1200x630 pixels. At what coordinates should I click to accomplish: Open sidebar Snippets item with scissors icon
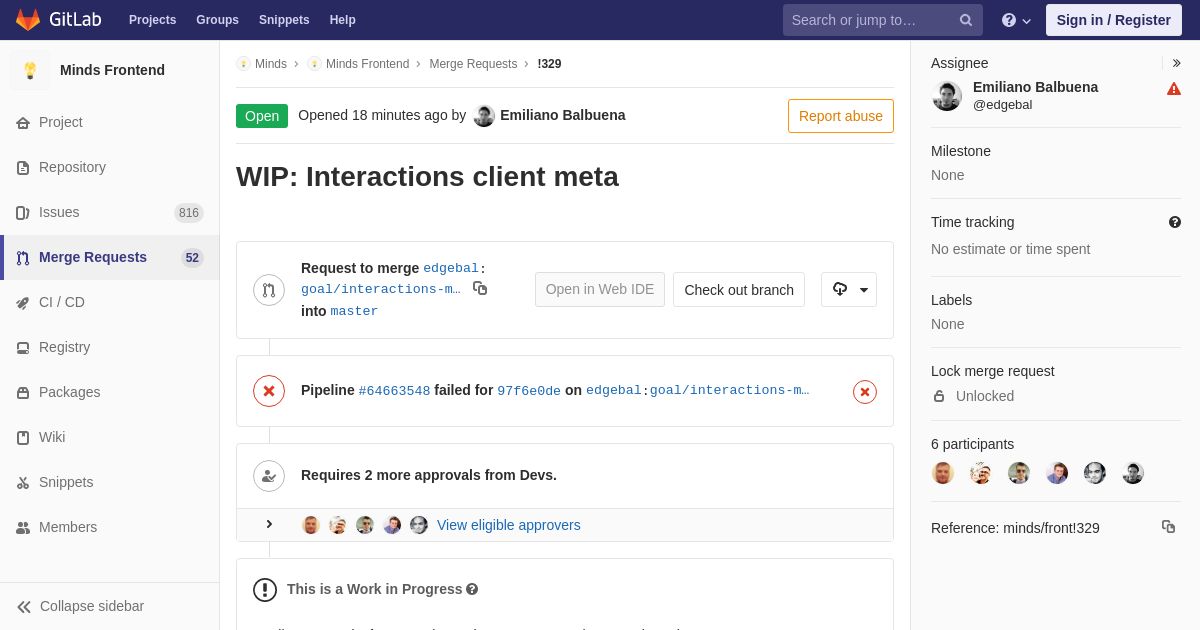[x=110, y=482]
